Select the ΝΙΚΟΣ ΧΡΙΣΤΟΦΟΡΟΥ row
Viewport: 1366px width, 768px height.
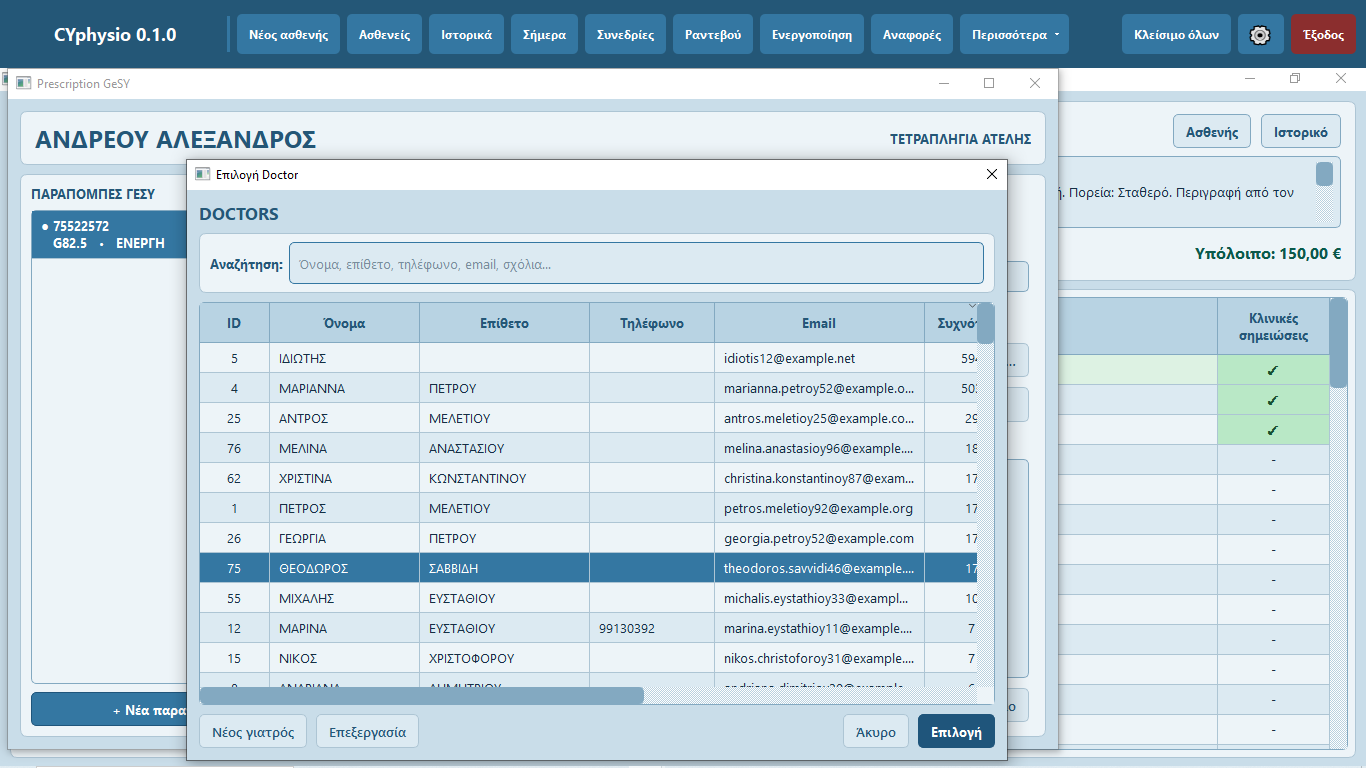coord(589,658)
